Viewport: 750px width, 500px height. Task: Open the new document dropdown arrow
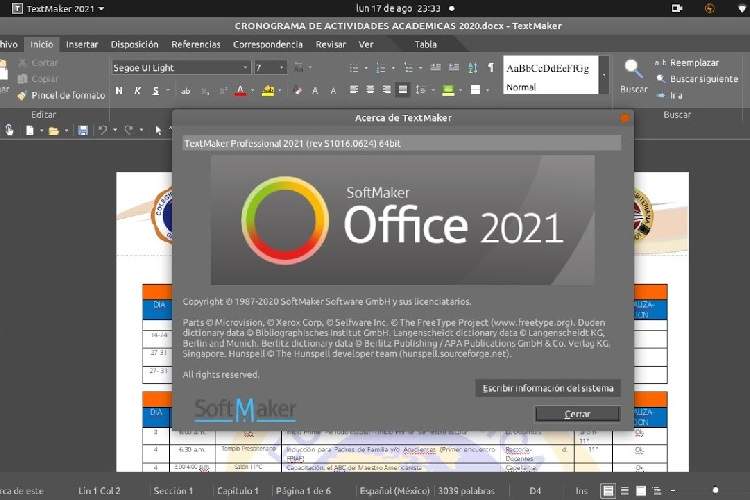click(42, 130)
